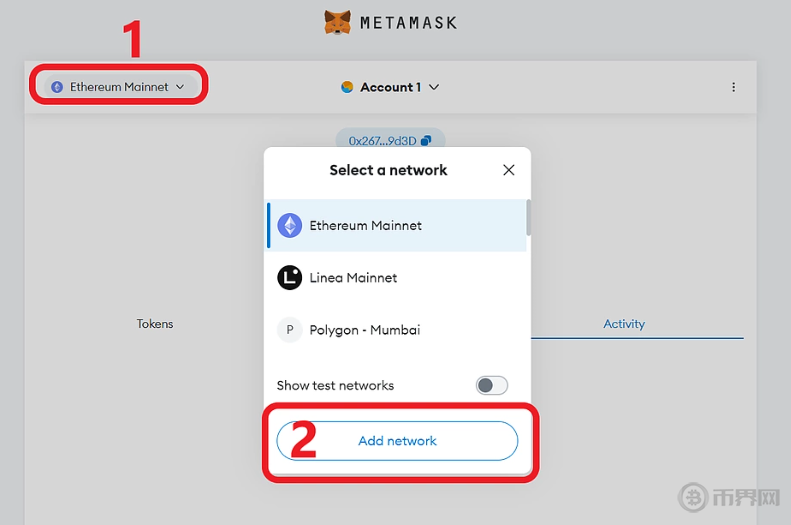The width and height of the screenshot is (791, 525).
Task: Open the three-dot account options menu
Action: point(733,87)
